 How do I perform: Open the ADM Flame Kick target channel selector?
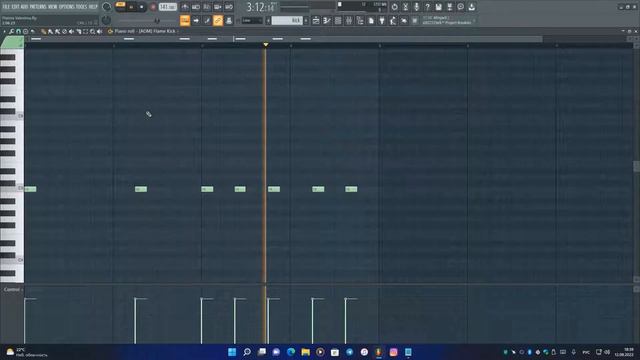pyautogui.click(x=159, y=31)
